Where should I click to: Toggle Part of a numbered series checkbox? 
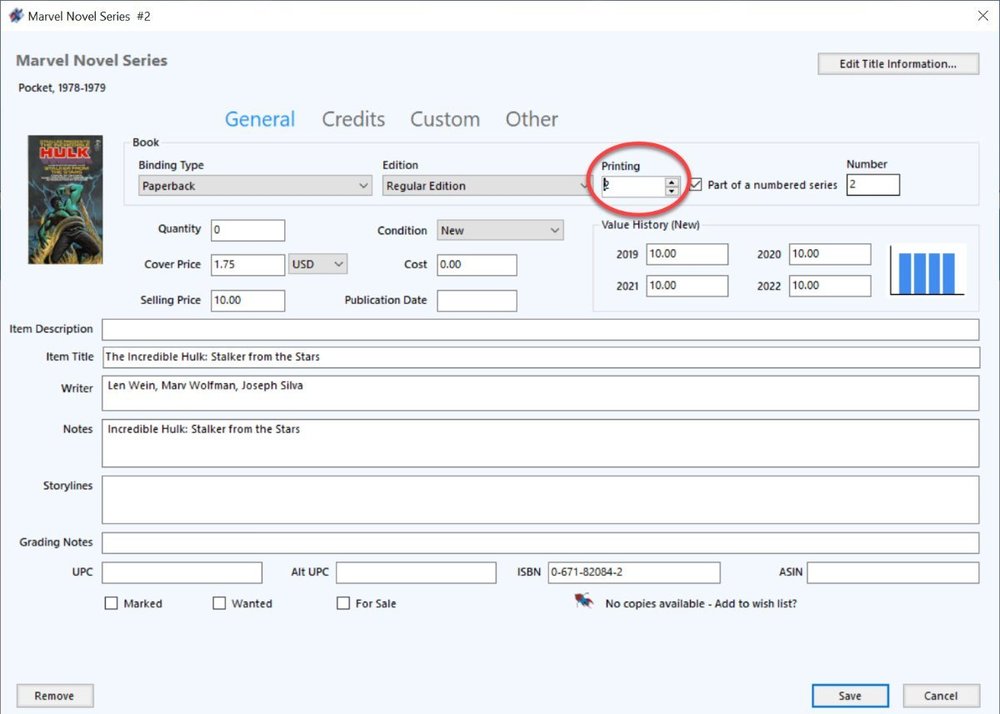696,185
